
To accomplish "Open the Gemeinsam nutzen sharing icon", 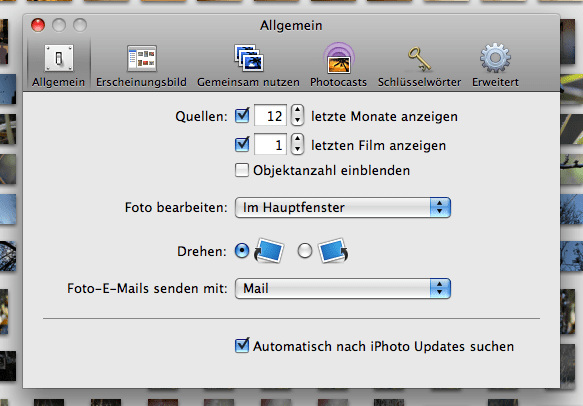I will coord(248,58).
